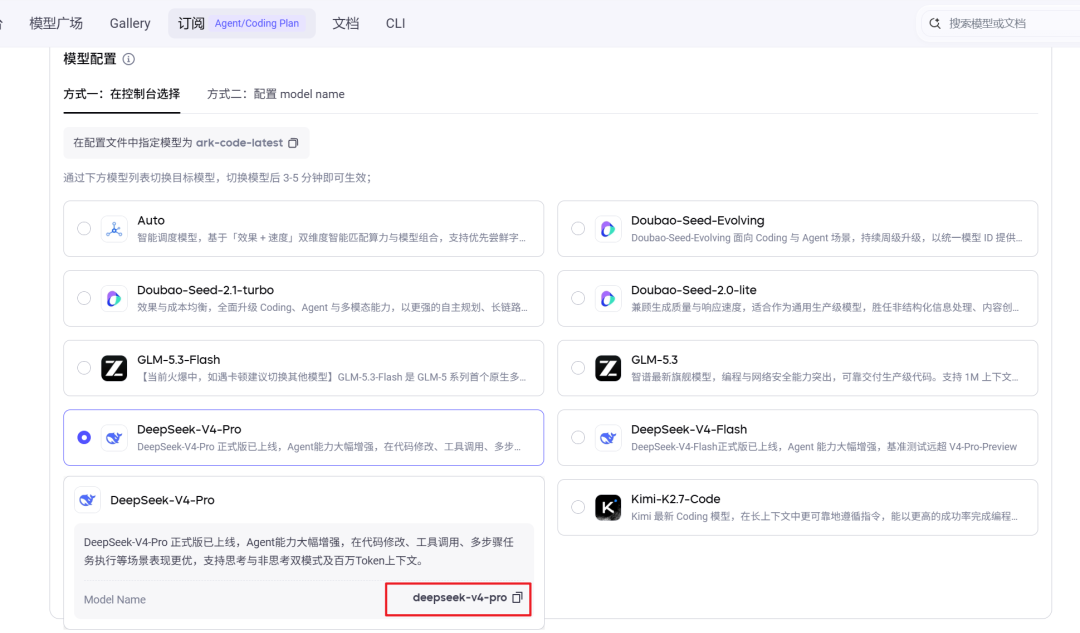Click the deepseek-v4-pro model name value
Image resolution: width=1080 pixels, height=633 pixels.
click(x=459, y=598)
